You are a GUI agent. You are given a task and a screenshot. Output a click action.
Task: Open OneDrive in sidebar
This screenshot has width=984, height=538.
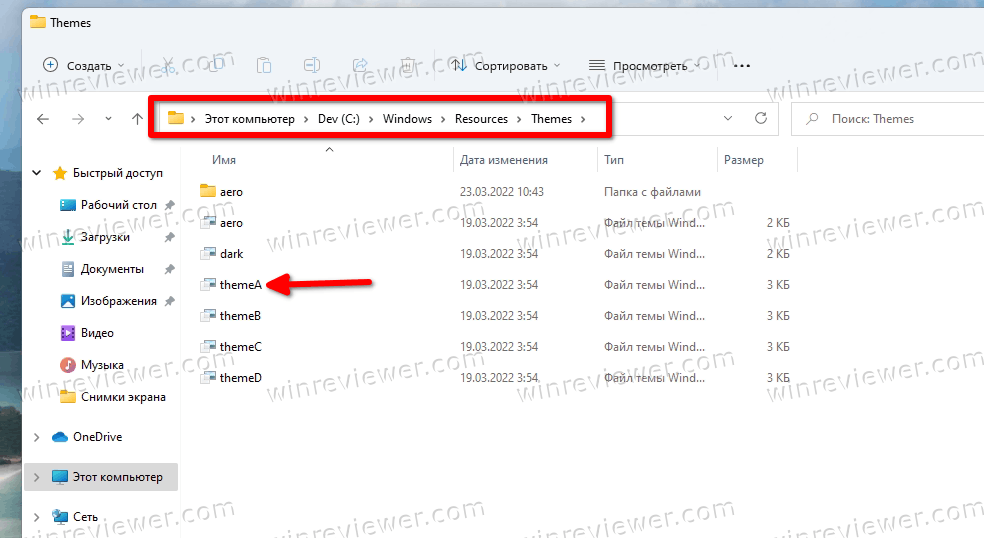point(87,437)
